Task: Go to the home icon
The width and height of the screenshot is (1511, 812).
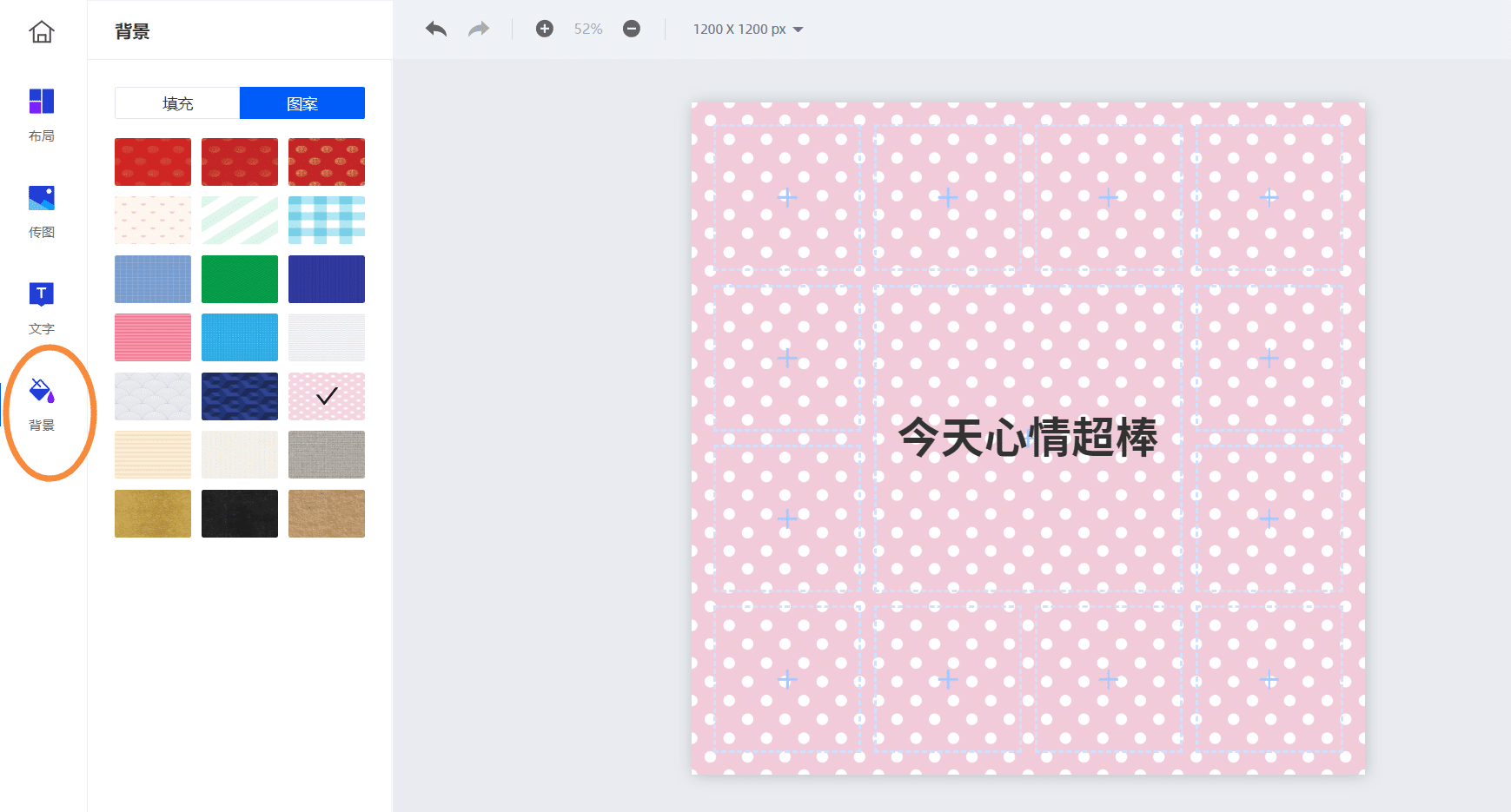Action: pos(42,32)
